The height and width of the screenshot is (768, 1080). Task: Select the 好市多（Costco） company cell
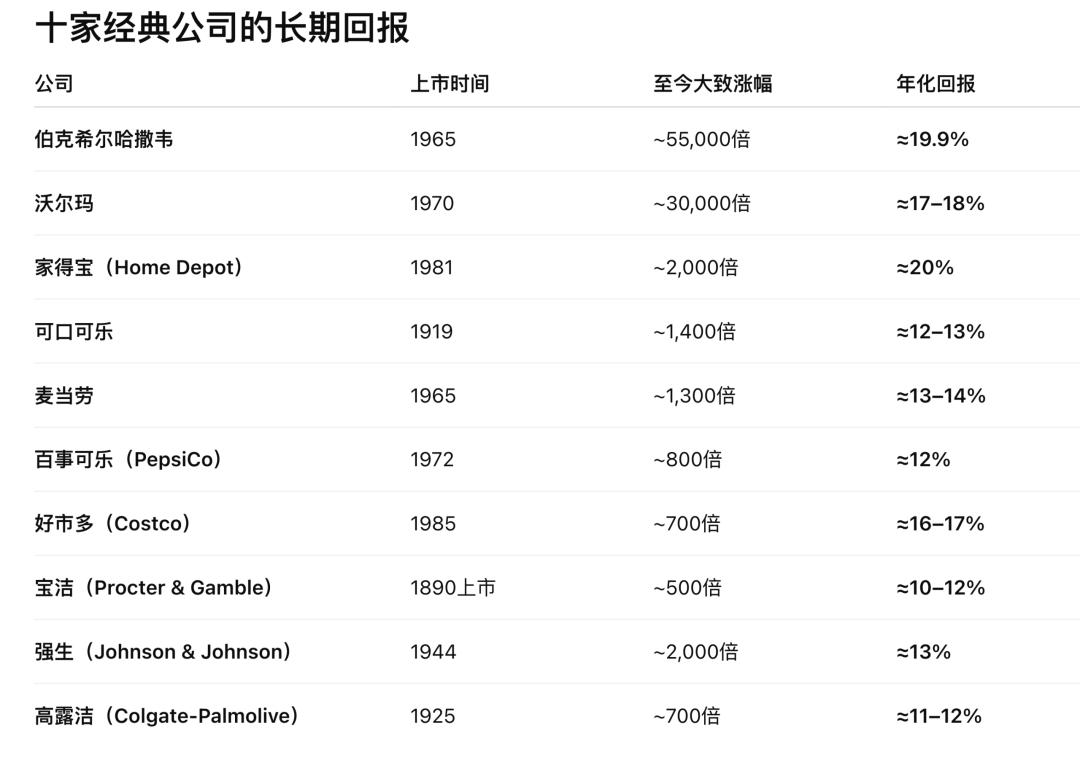113,523
